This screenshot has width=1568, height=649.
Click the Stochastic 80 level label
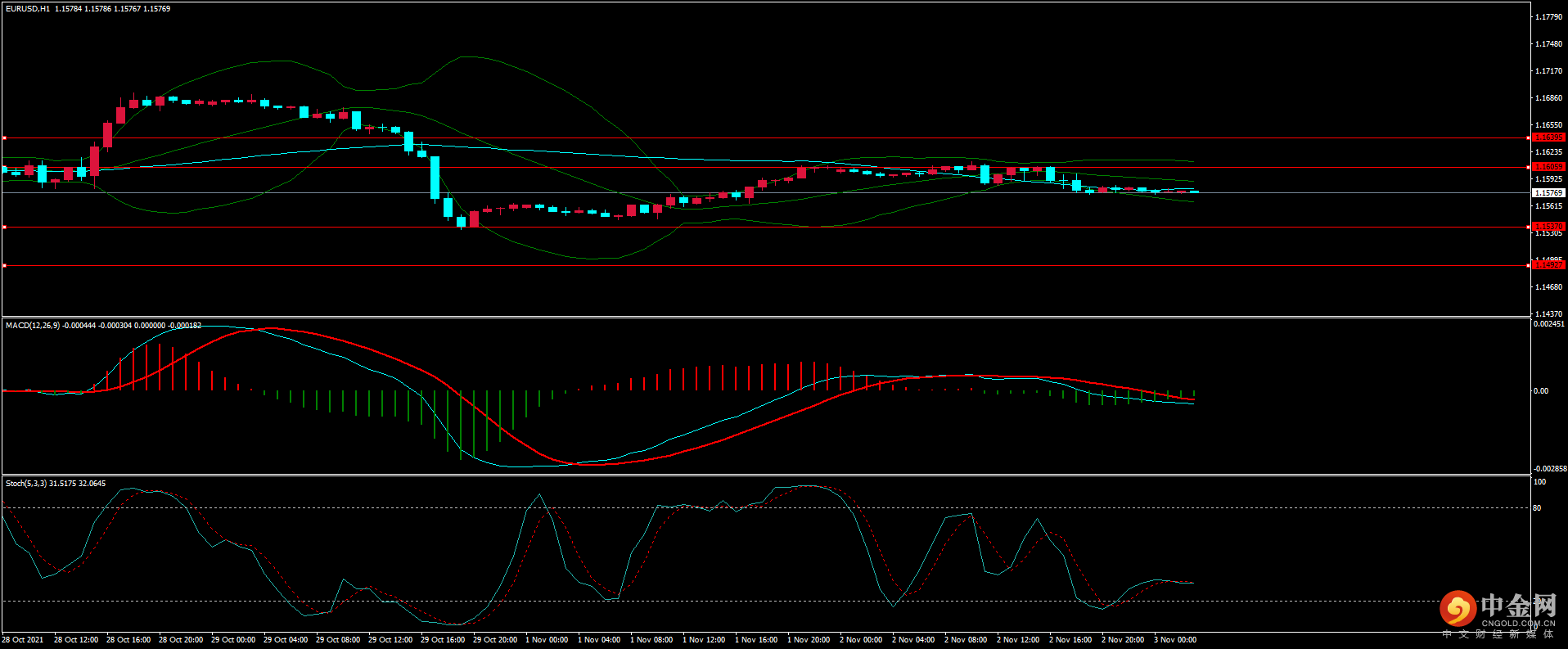[x=1537, y=508]
